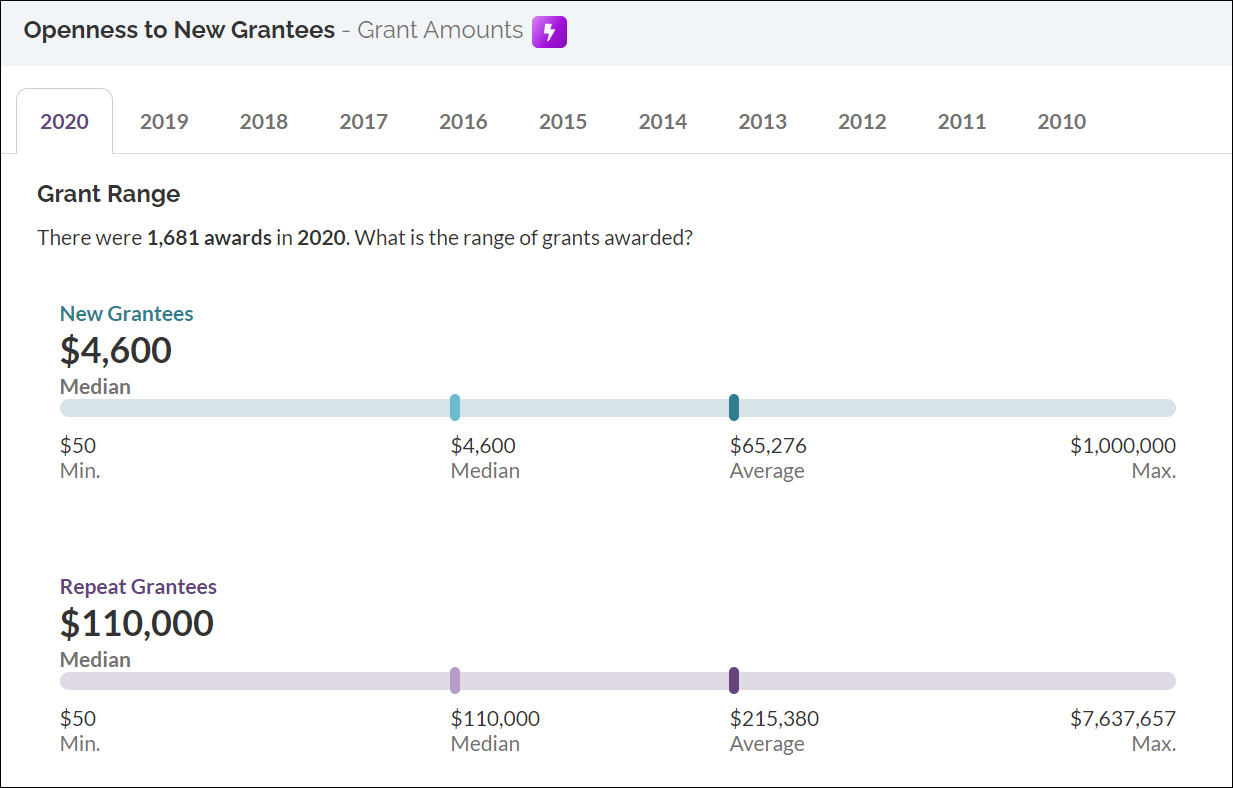Click the Repeat Grantees median slider marker
The image size is (1233, 788).
pos(456,680)
